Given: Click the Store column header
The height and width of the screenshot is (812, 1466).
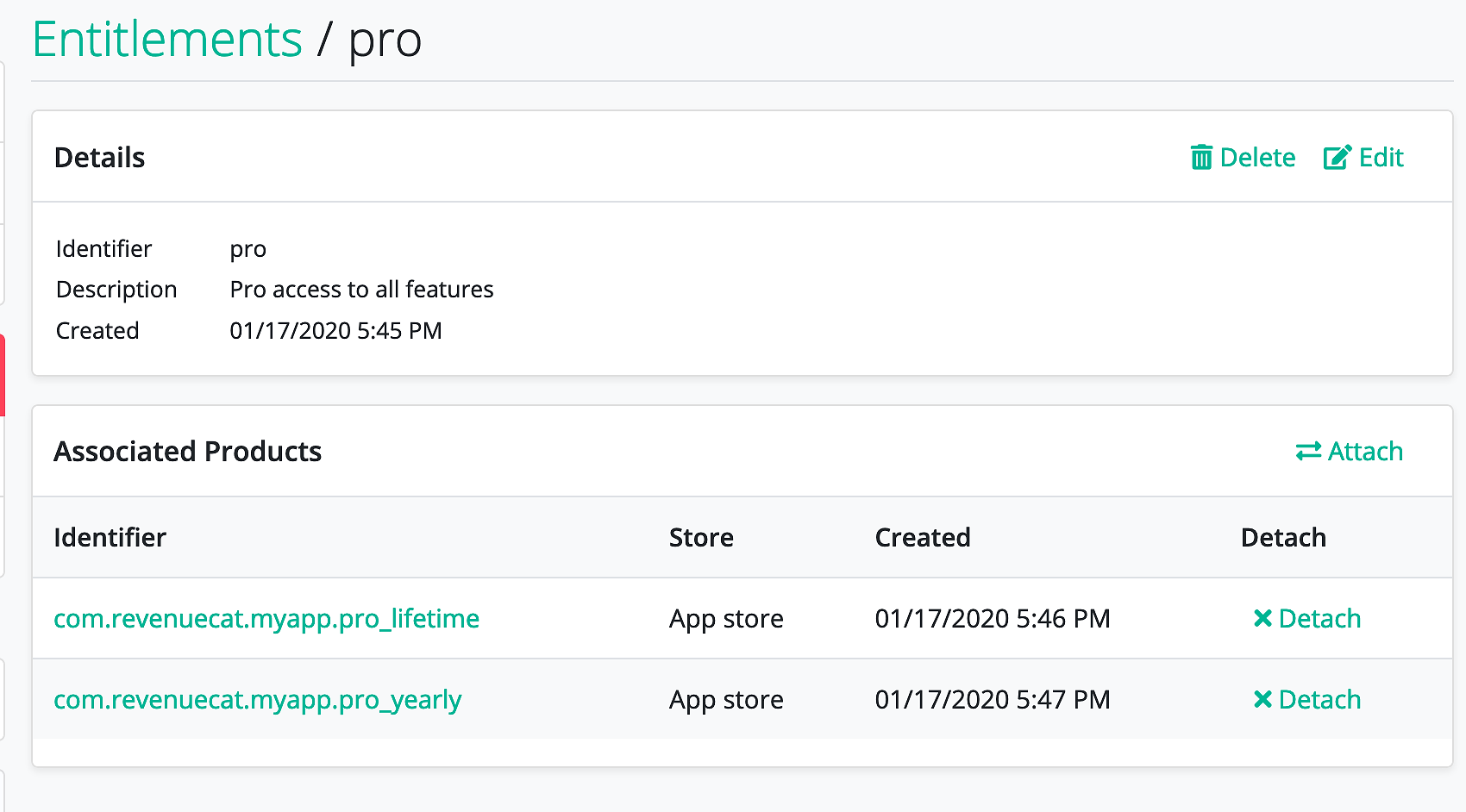Looking at the screenshot, I should click(x=701, y=538).
